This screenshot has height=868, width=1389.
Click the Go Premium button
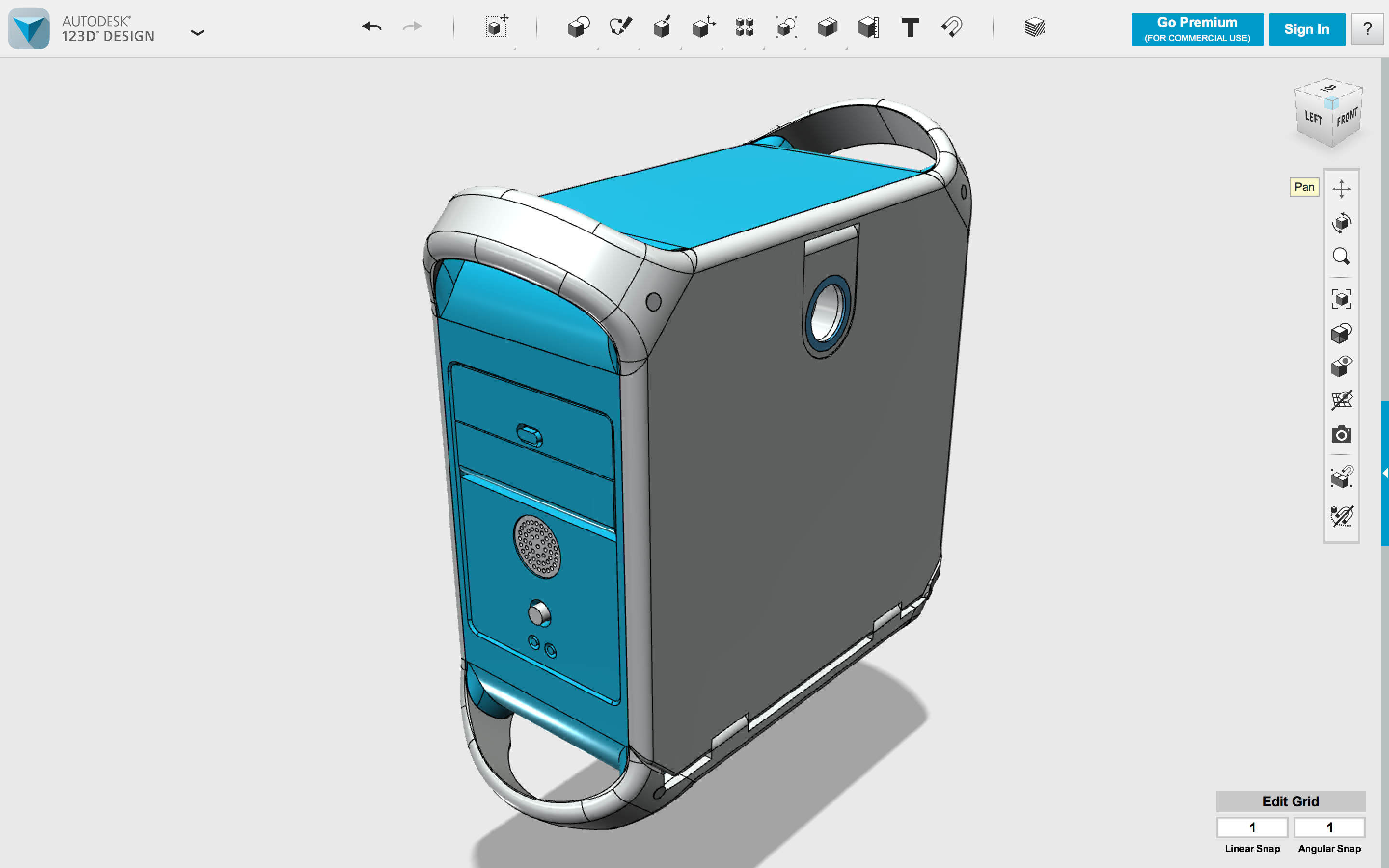point(1198,29)
